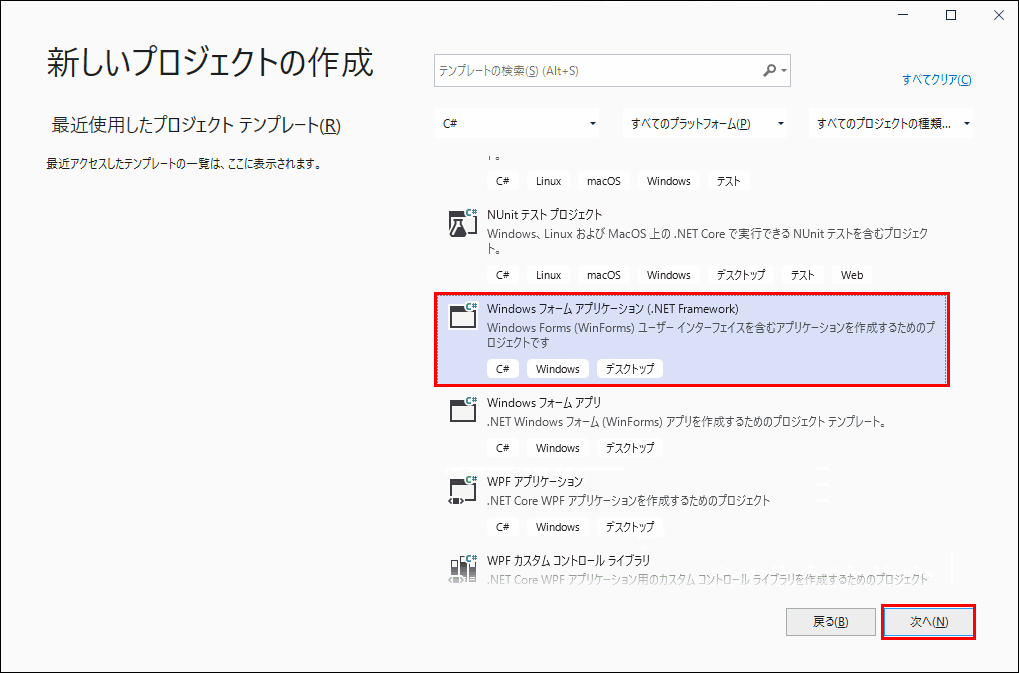Screen dimensions: 1019x673
Task: Open the すべてのプロジェクトの種類 filter dropdown
Action: tap(891, 123)
